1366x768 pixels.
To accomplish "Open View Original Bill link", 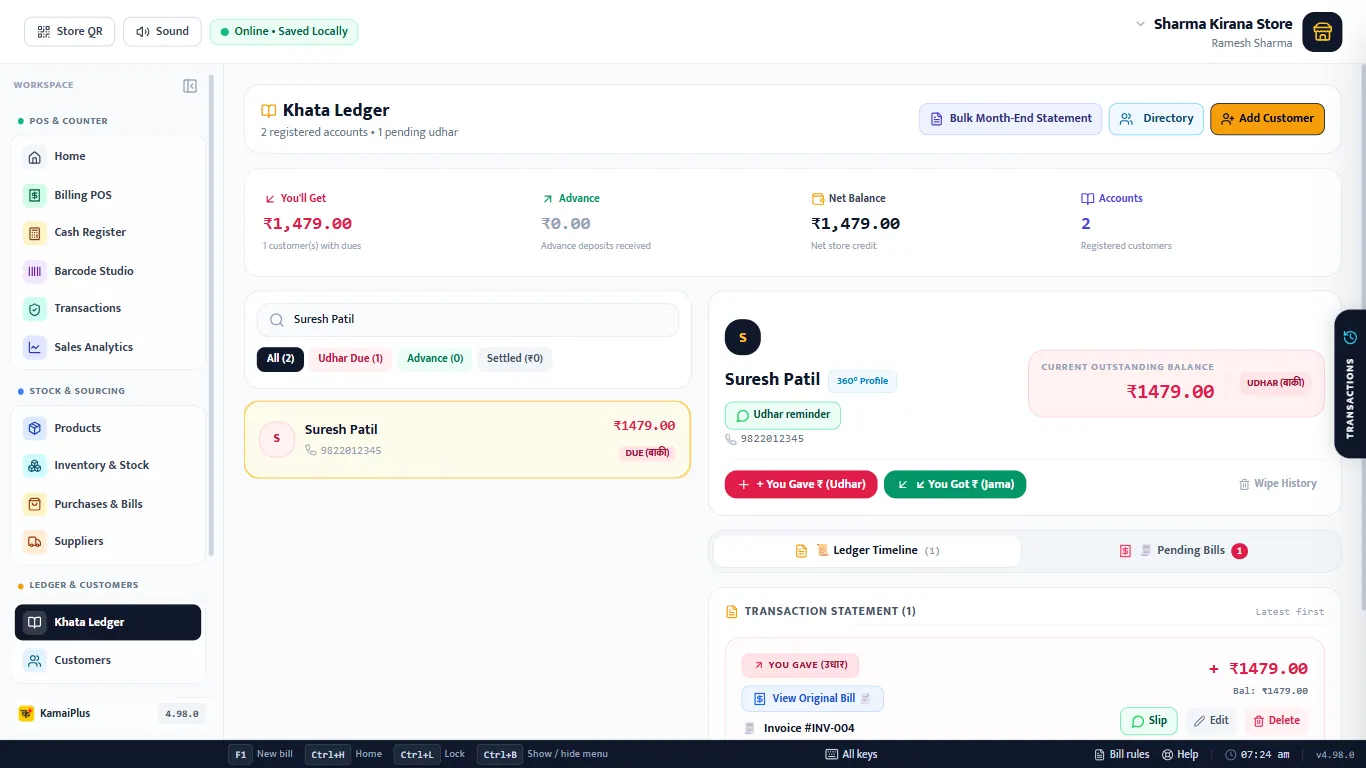I will [813, 698].
